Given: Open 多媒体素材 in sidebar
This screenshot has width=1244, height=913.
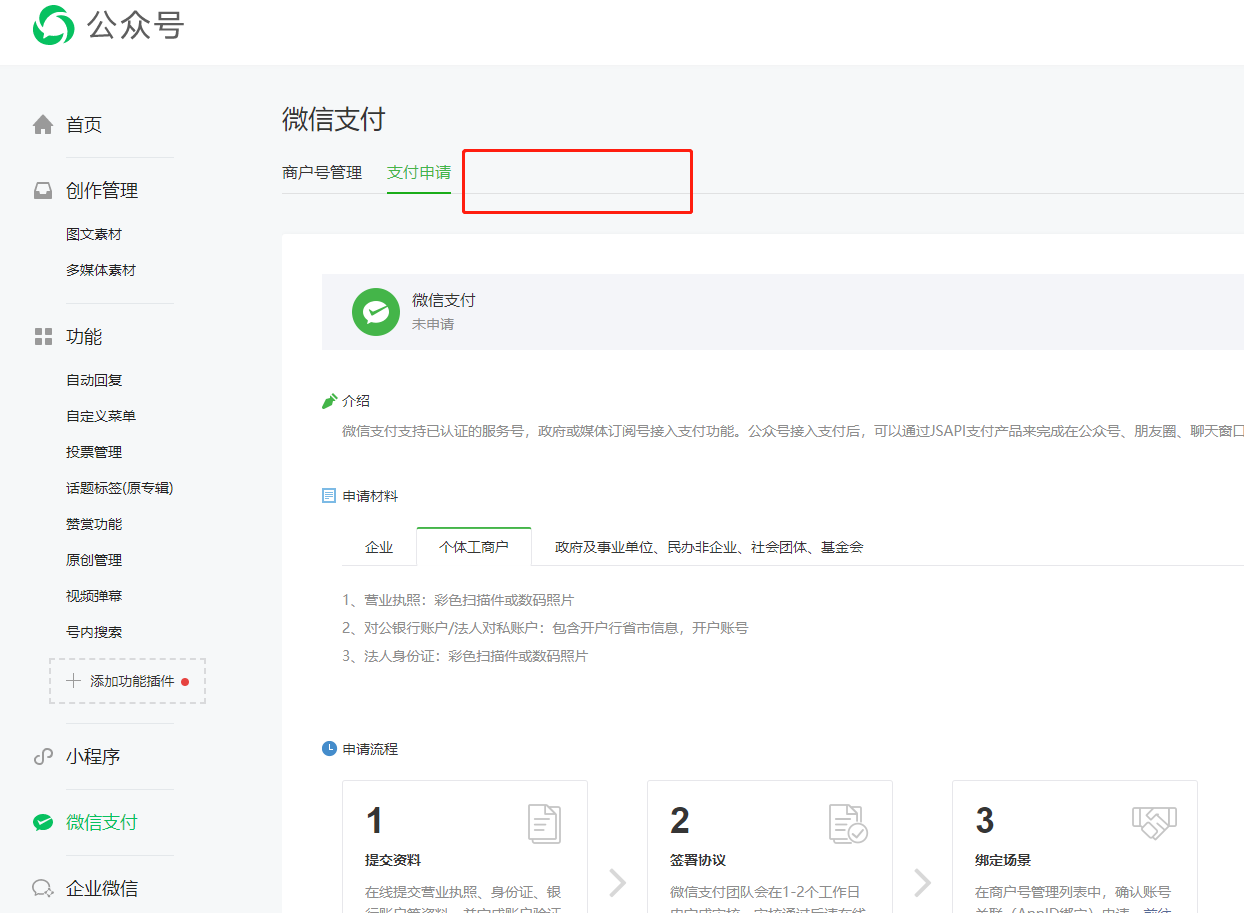Looking at the screenshot, I should pos(101,270).
